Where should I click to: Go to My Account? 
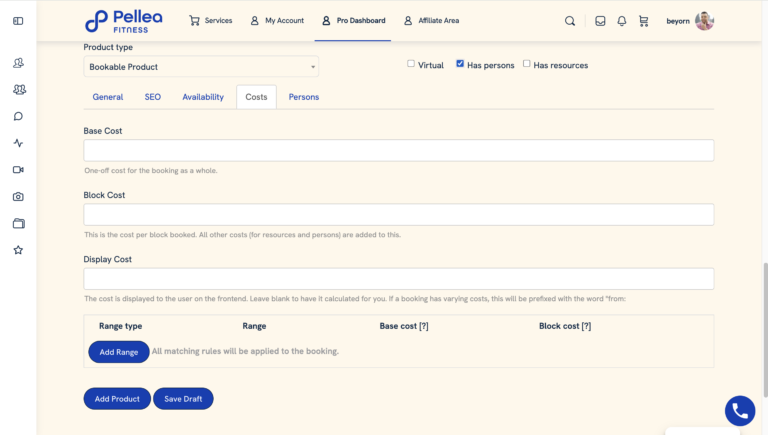pyautogui.click(x=277, y=21)
